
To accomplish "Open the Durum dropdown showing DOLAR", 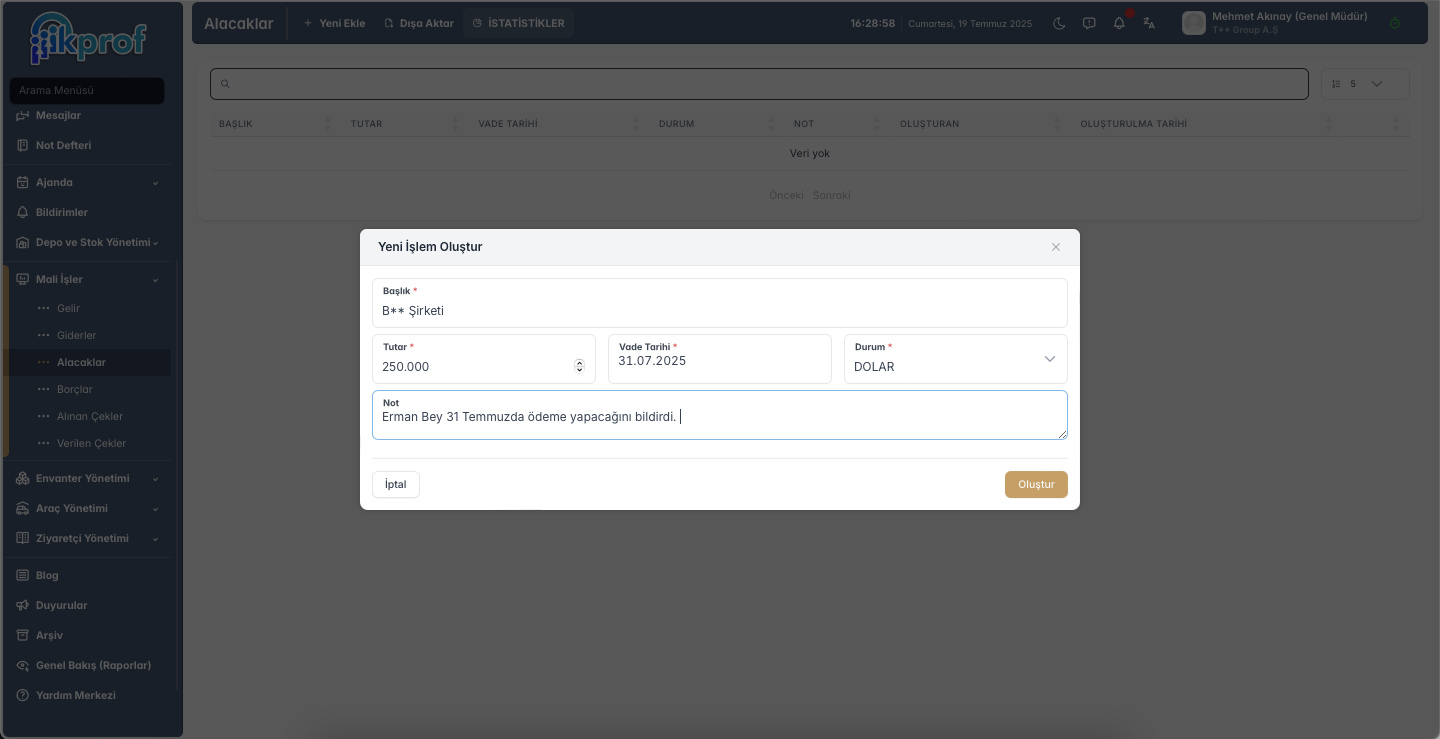I will [956, 359].
